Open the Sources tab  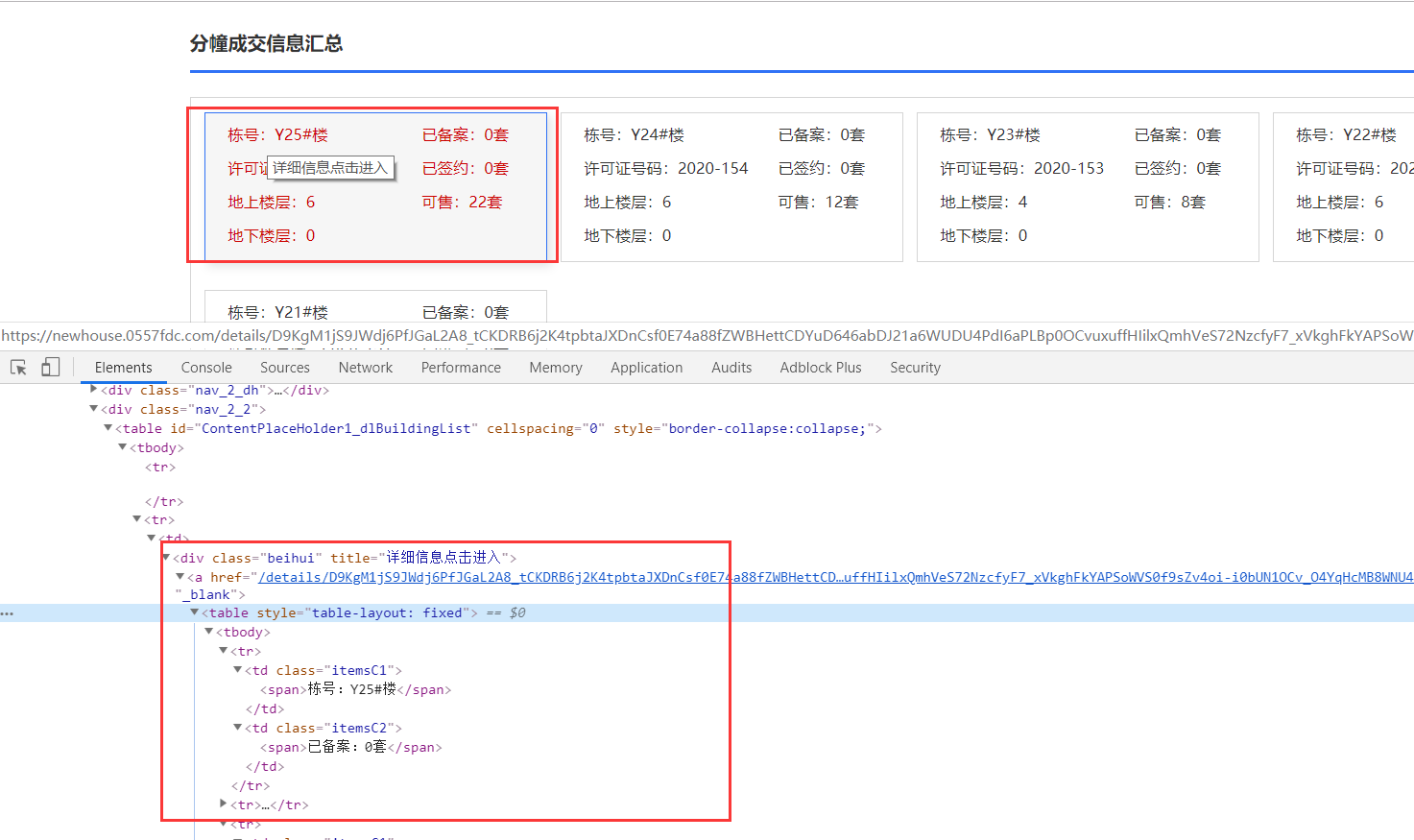pos(285,368)
